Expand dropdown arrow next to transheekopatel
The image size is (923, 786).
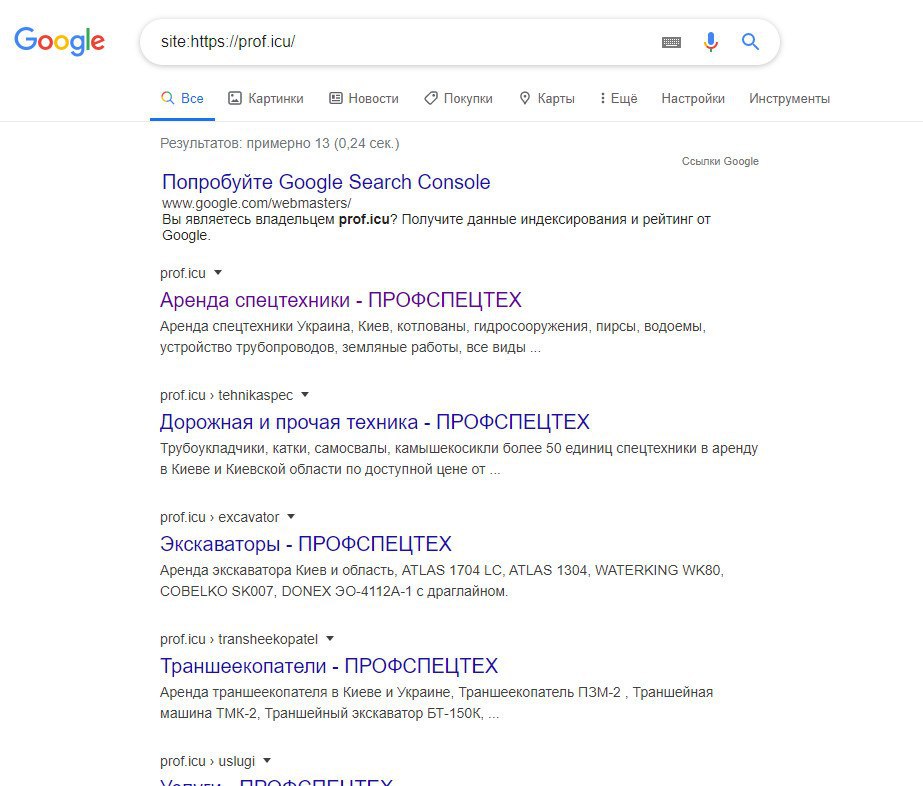[x=330, y=638]
